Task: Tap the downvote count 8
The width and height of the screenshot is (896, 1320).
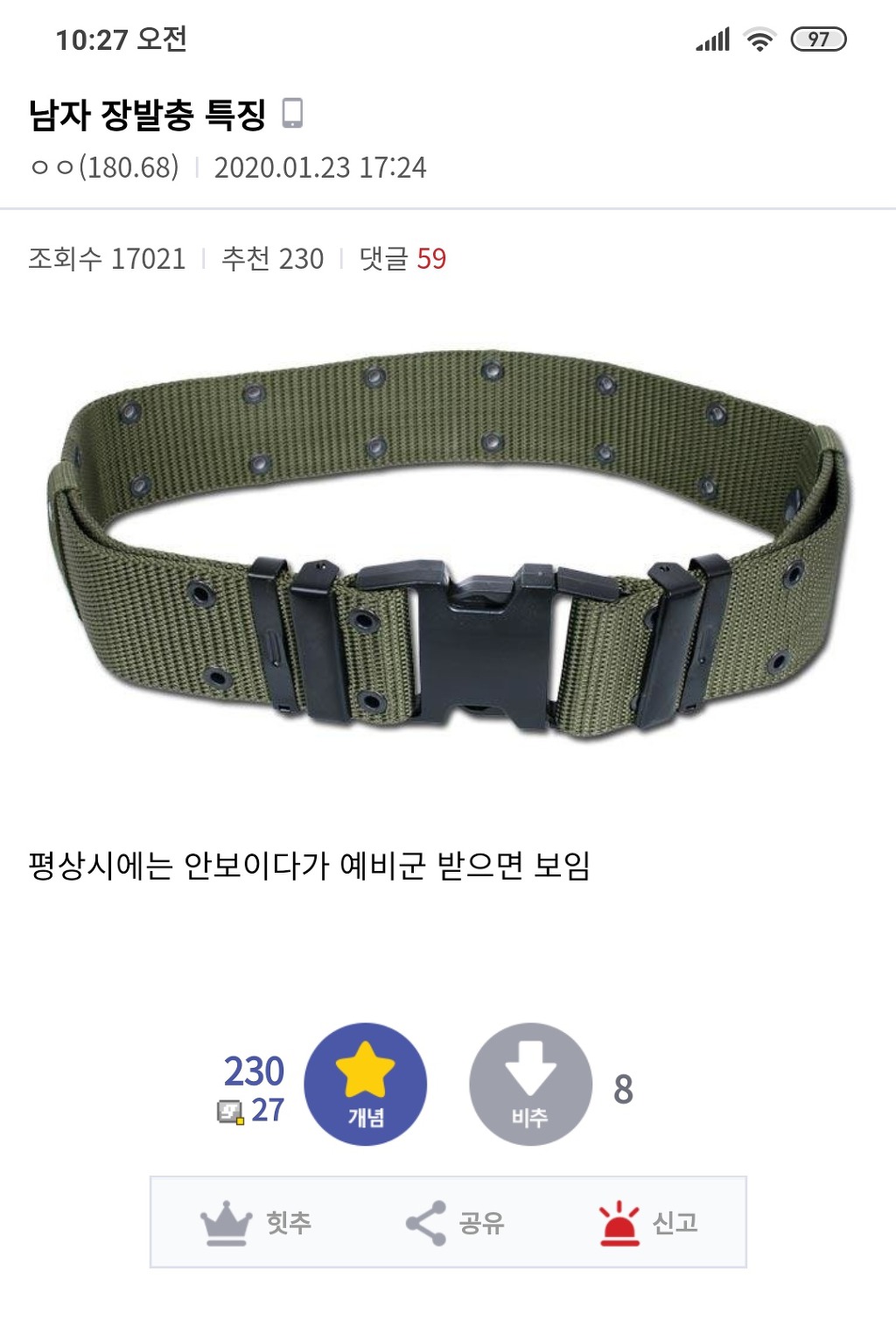Action: click(623, 1090)
